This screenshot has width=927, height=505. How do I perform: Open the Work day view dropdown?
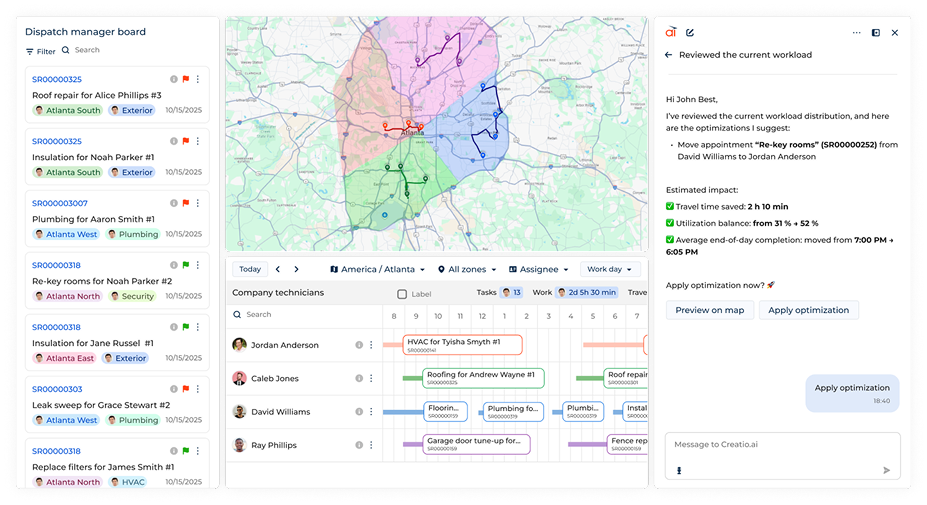point(610,269)
